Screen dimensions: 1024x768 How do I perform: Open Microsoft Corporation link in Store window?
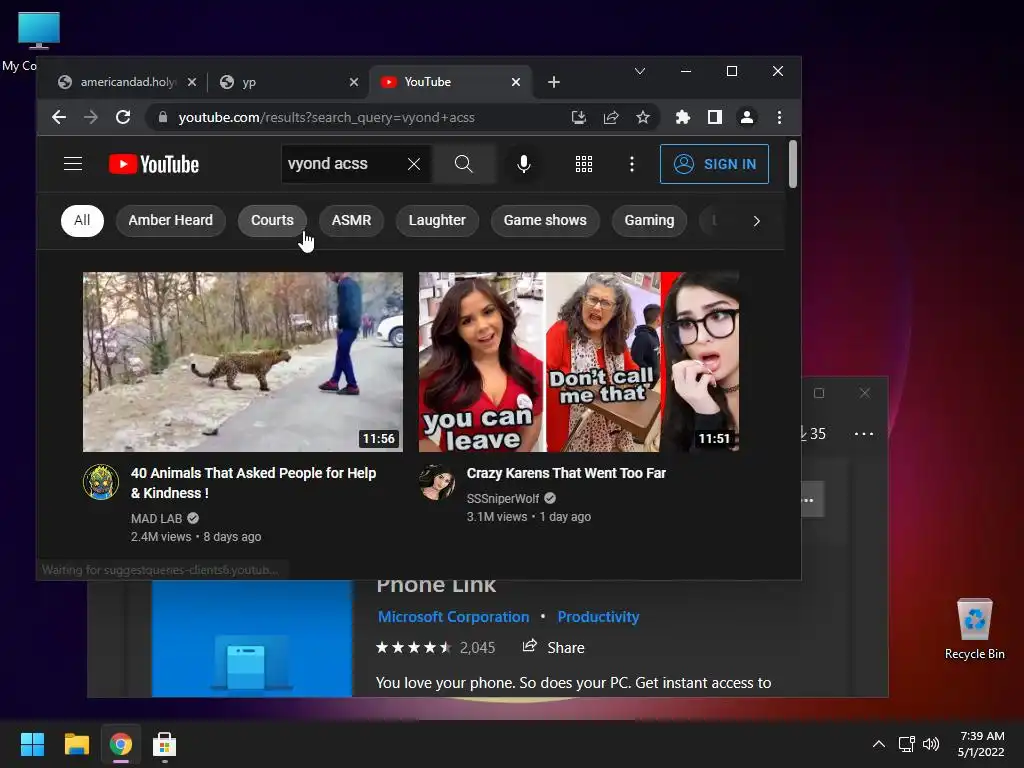[x=453, y=616]
